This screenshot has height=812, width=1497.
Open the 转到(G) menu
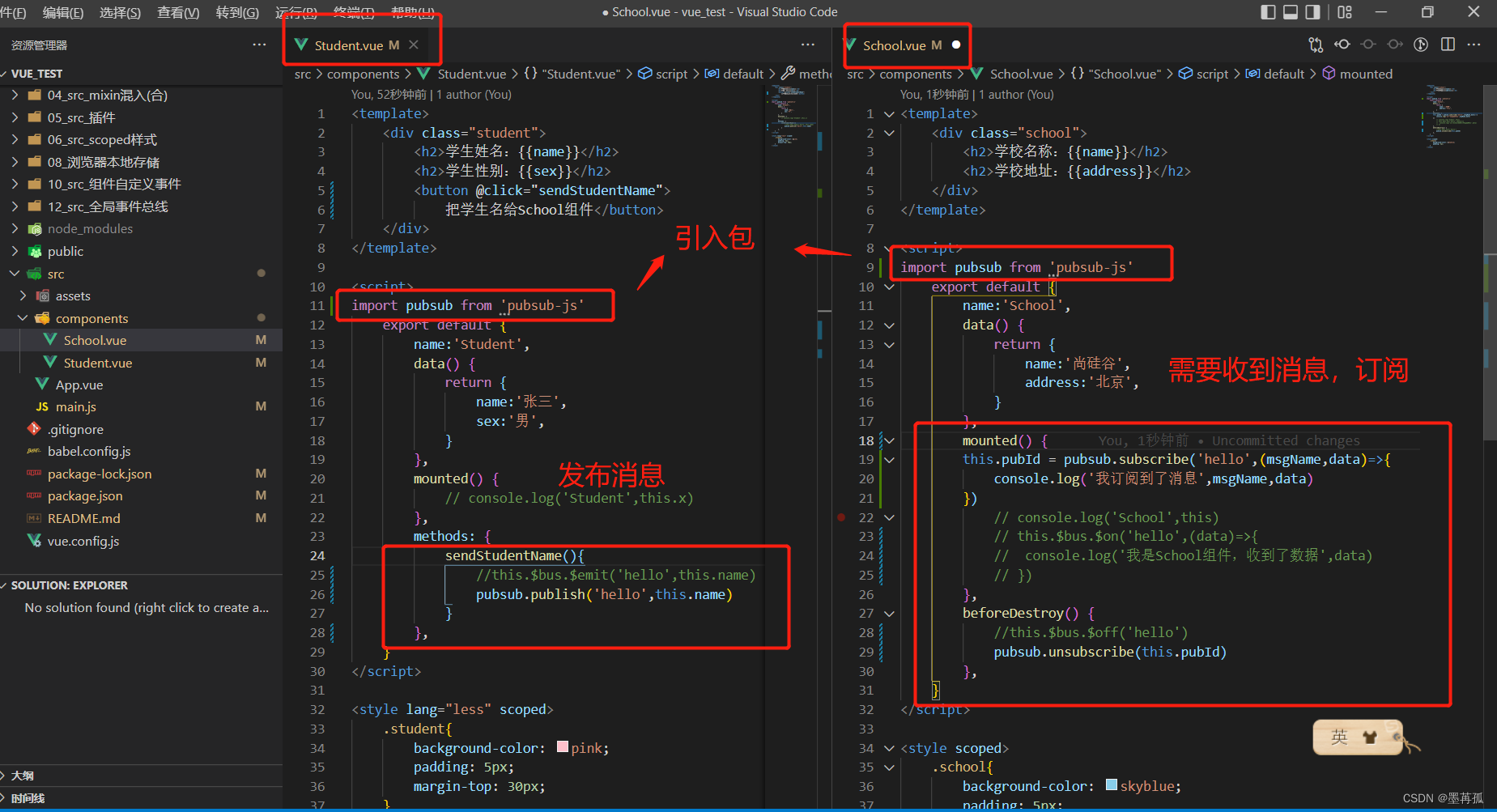point(237,12)
